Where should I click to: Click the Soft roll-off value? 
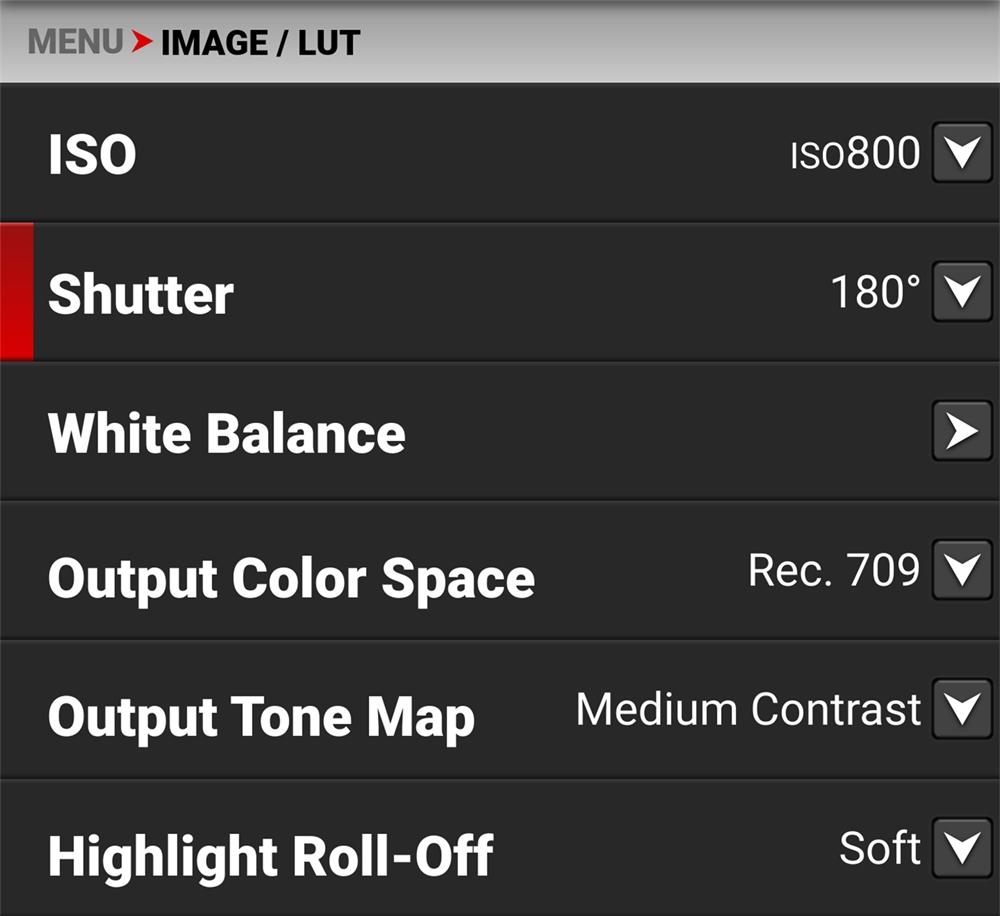click(880, 849)
